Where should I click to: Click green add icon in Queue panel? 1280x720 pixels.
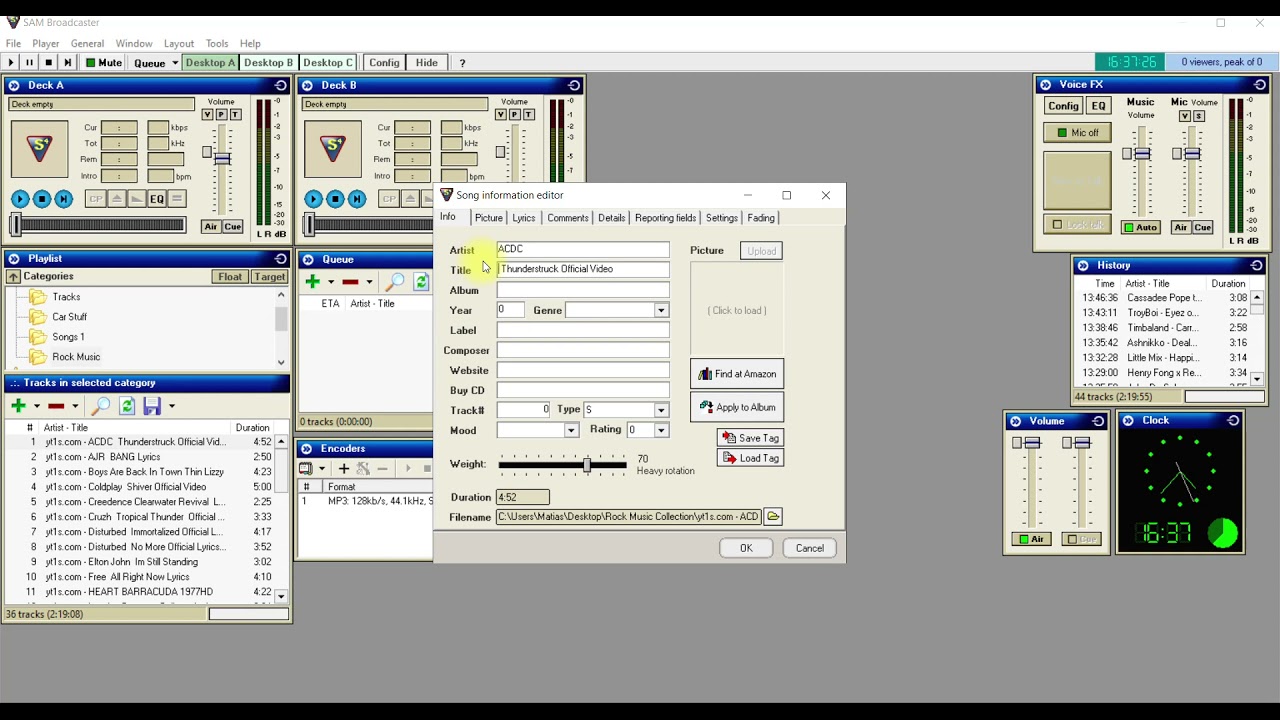coord(312,282)
